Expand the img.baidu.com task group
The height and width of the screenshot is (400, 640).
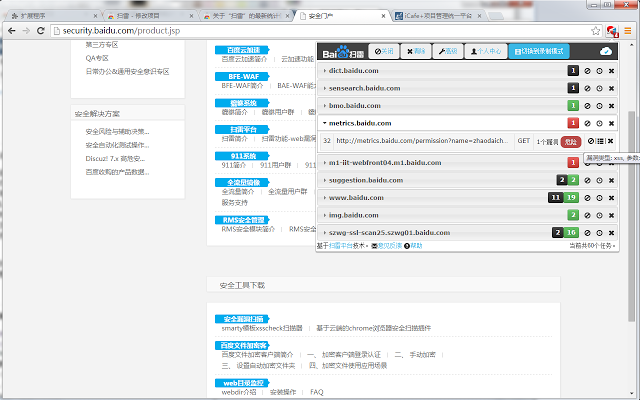pyautogui.click(x=324, y=216)
